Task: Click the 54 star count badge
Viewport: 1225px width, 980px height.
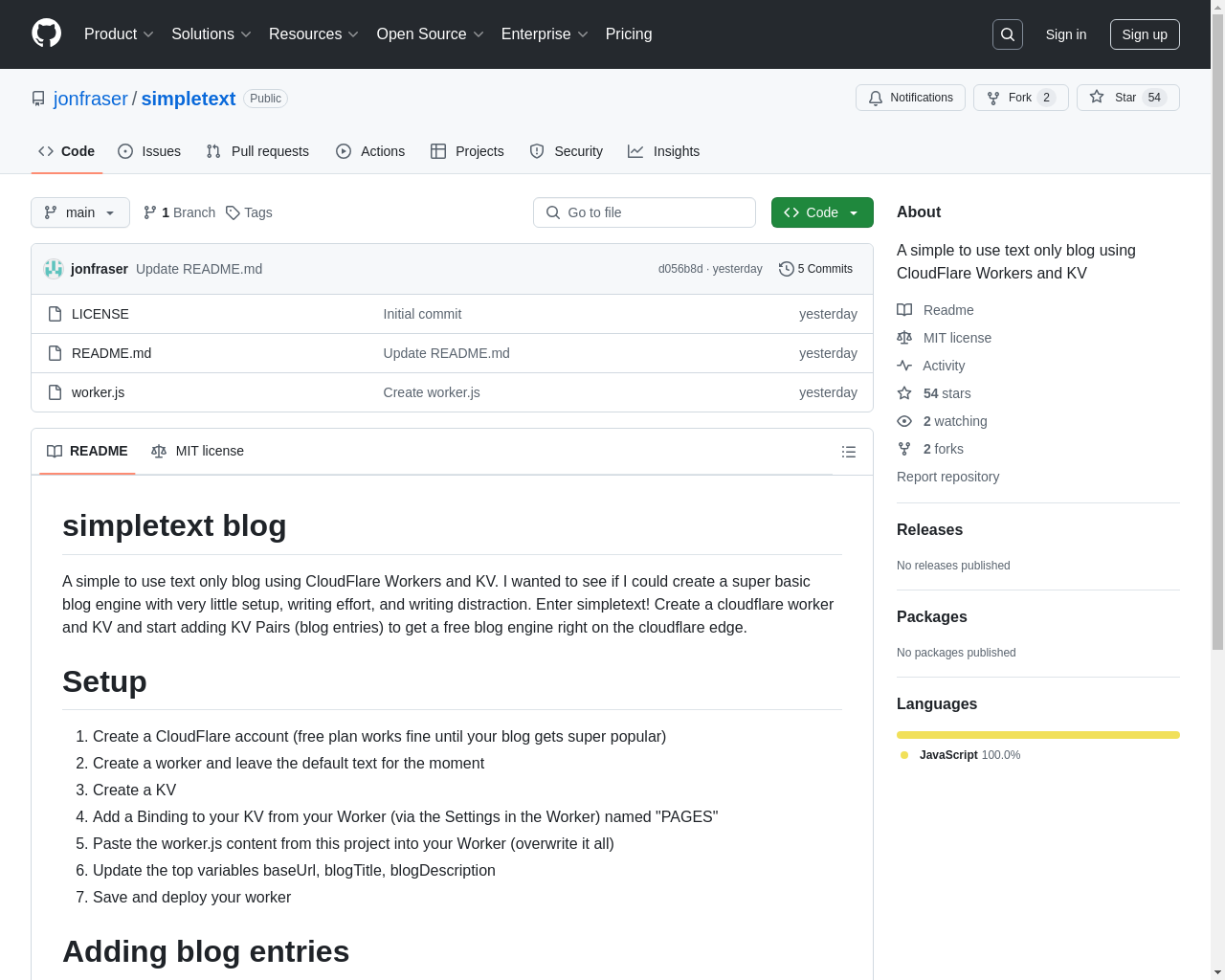Action: (x=1154, y=98)
